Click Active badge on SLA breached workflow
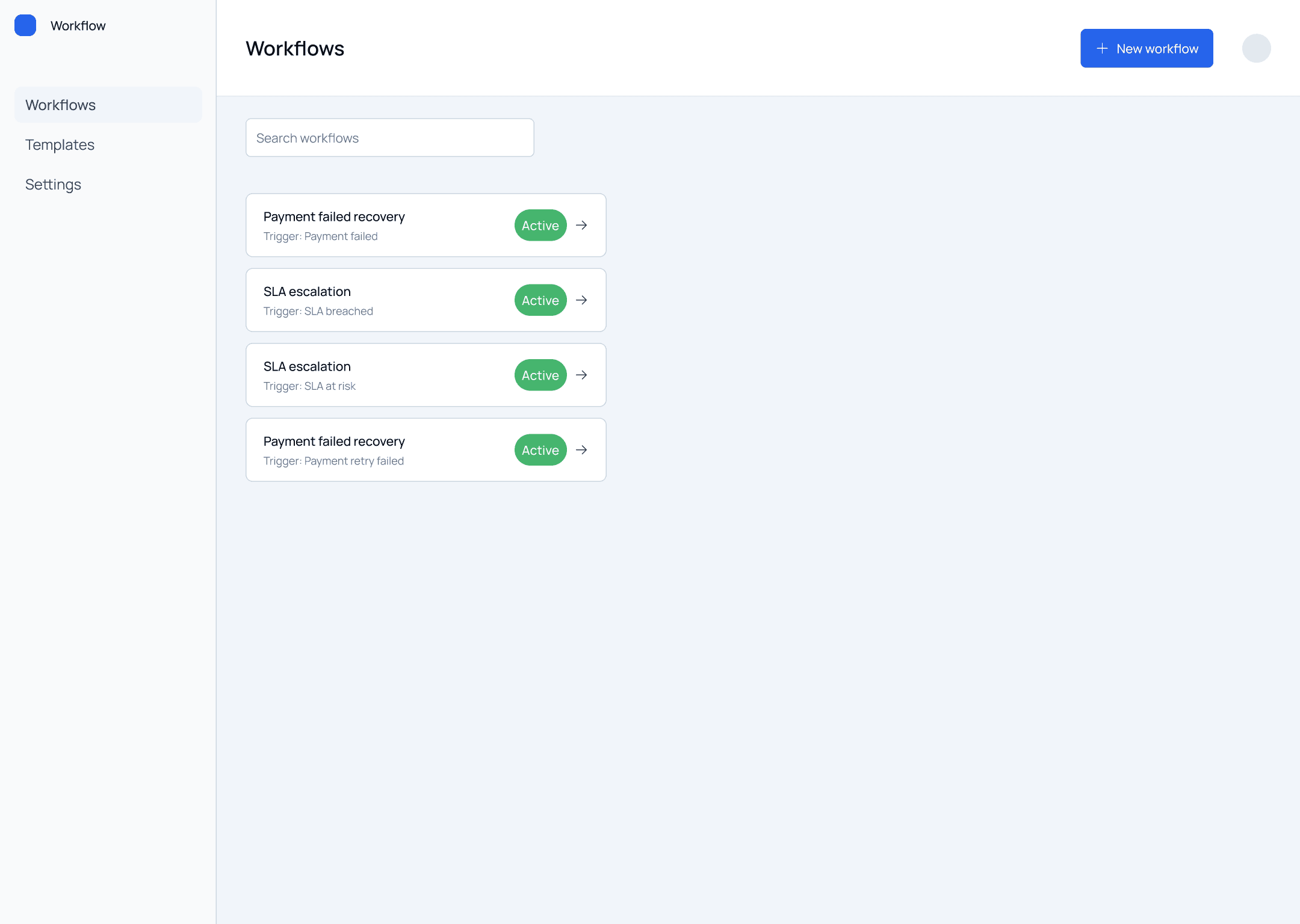Viewport: 1300px width, 924px height. pyautogui.click(x=540, y=300)
